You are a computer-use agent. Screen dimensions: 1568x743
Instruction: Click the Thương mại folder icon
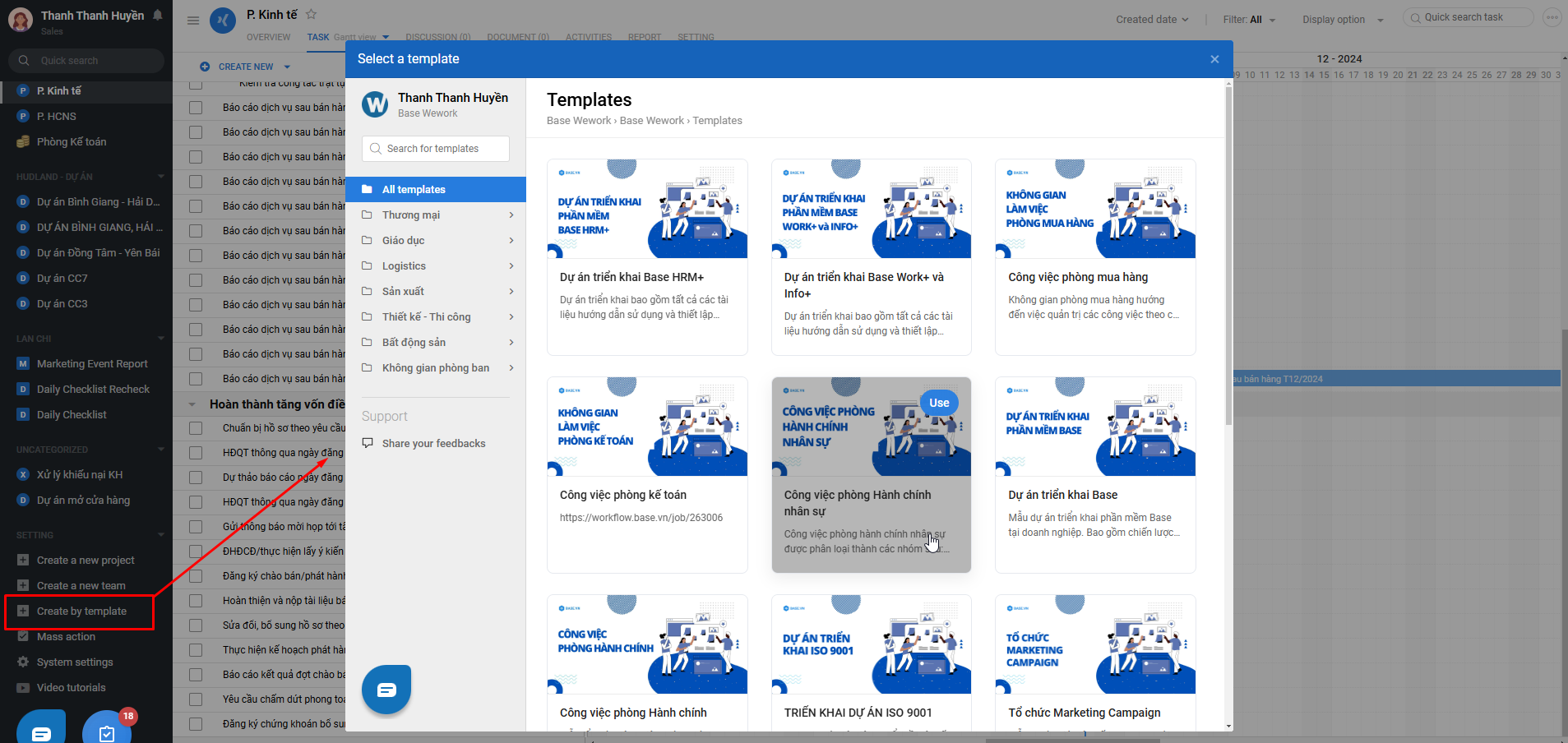367,215
